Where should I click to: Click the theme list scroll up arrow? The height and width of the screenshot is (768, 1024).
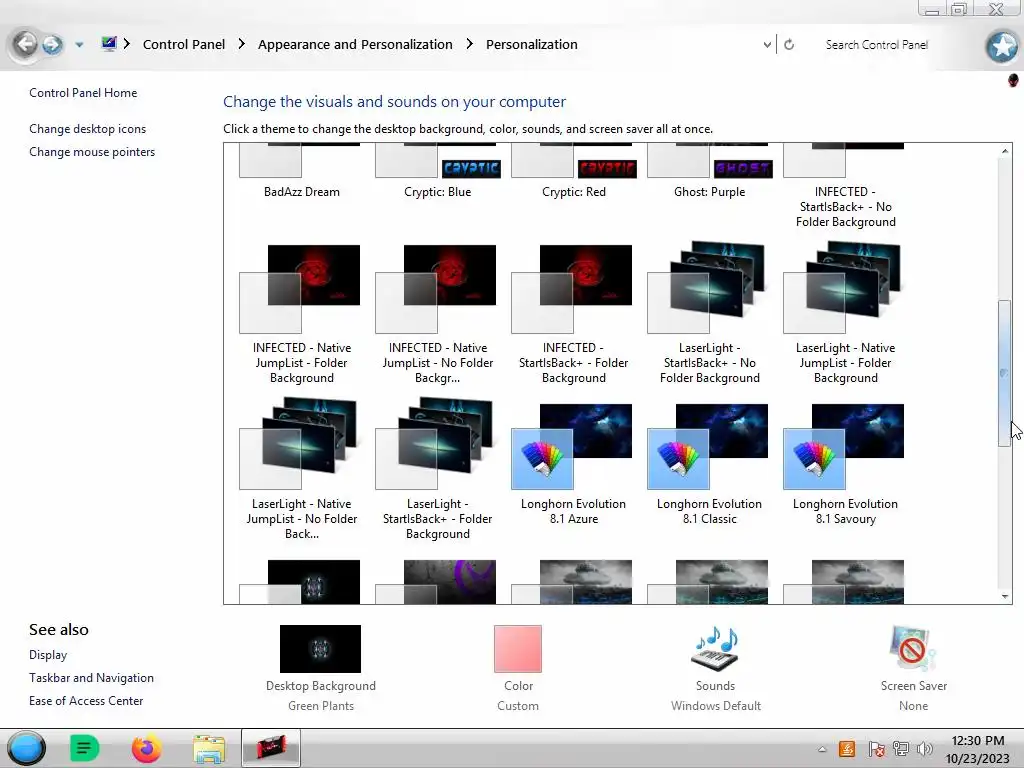[1005, 151]
